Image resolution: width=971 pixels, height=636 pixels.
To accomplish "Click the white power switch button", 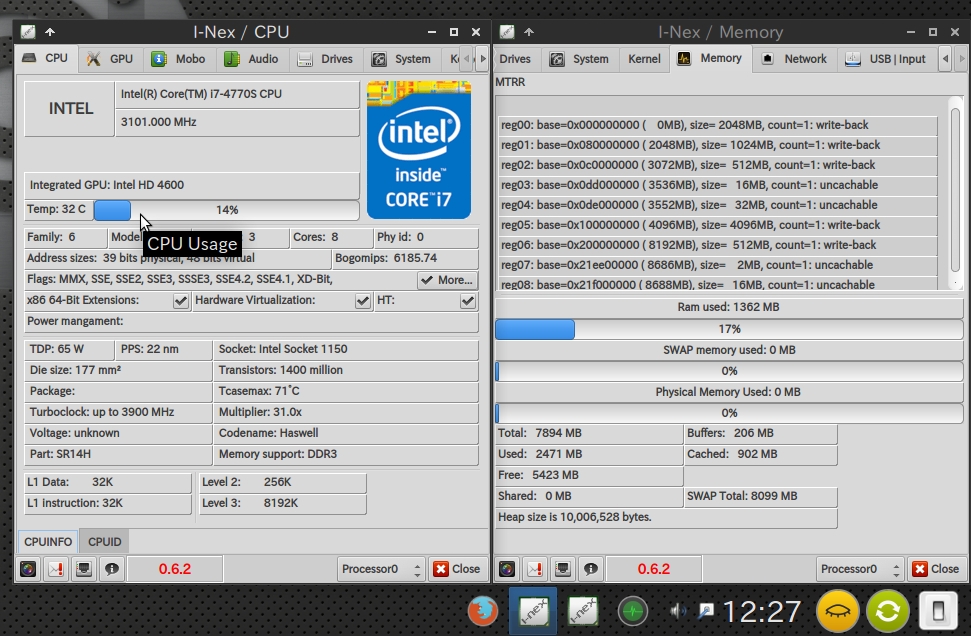I will click(x=938, y=612).
